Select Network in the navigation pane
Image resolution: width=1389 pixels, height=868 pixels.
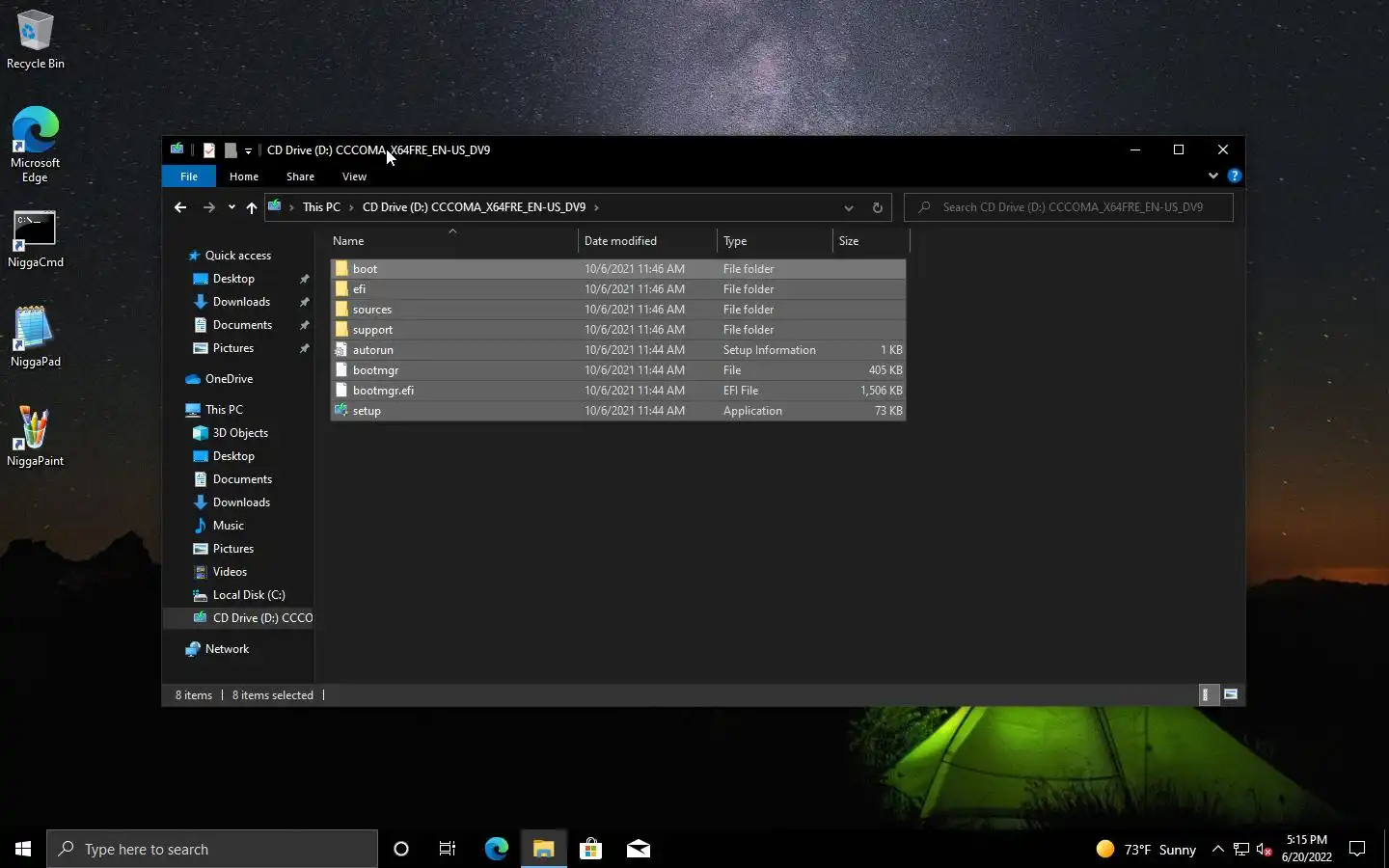coord(227,649)
